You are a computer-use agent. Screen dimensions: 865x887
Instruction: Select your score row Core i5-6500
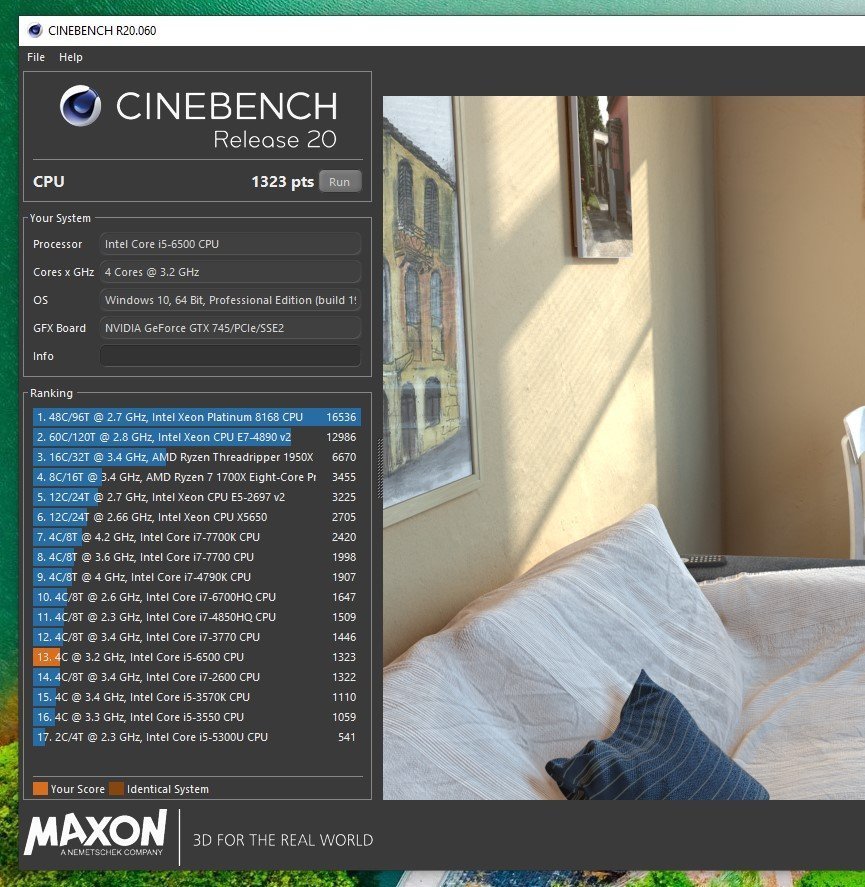(x=197, y=657)
